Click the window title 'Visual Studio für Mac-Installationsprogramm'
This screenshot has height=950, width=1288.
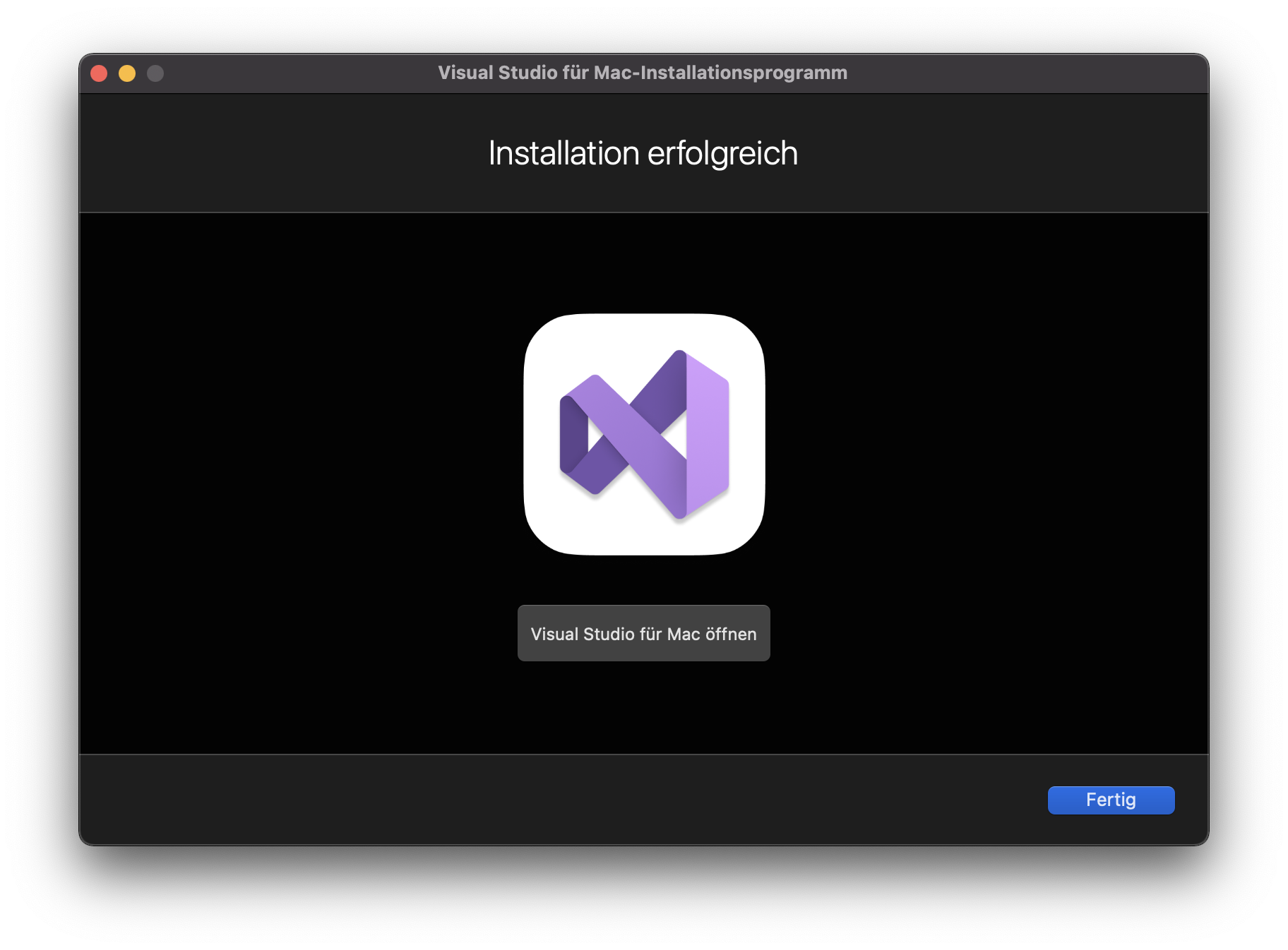[x=642, y=73]
